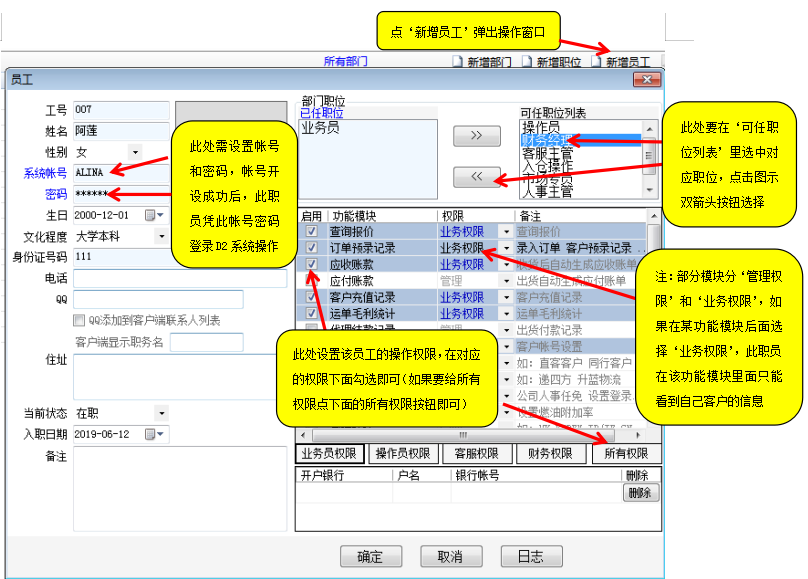Viewport: 808px width, 579px height.
Task: Open the 文化程度 dropdown
Action: pos(162,237)
